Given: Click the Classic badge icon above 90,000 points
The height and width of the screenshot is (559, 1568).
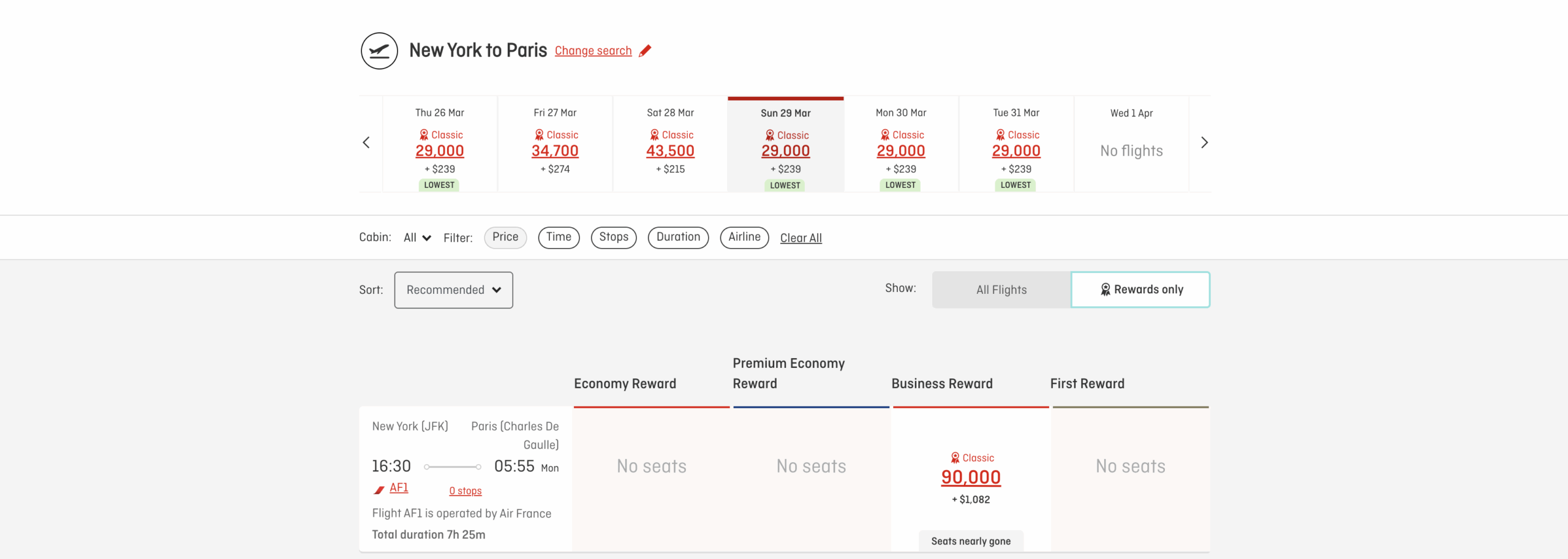Looking at the screenshot, I should pos(954,457).
